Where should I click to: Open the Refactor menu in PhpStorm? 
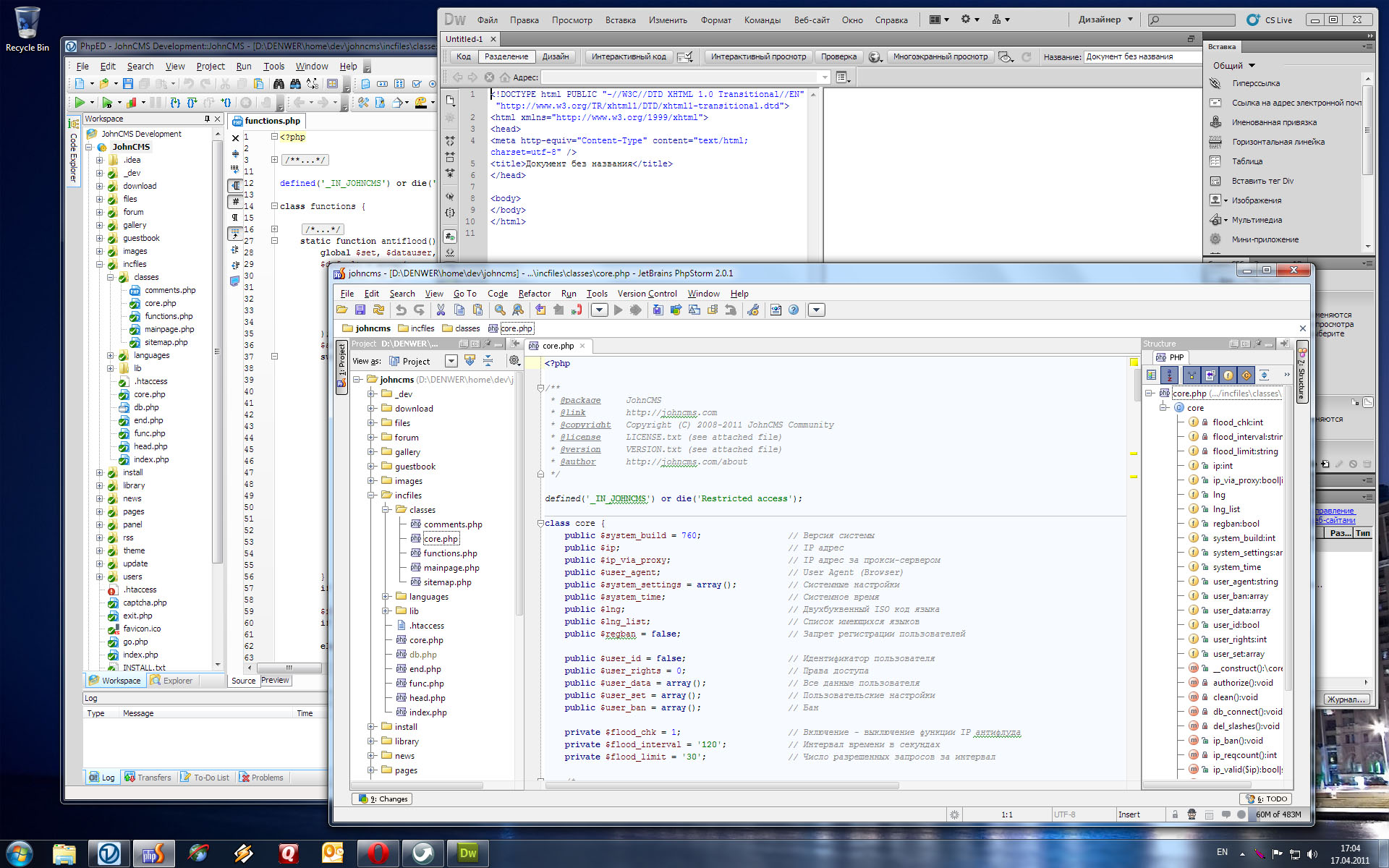pyautogui.click(x=534, y=294)
